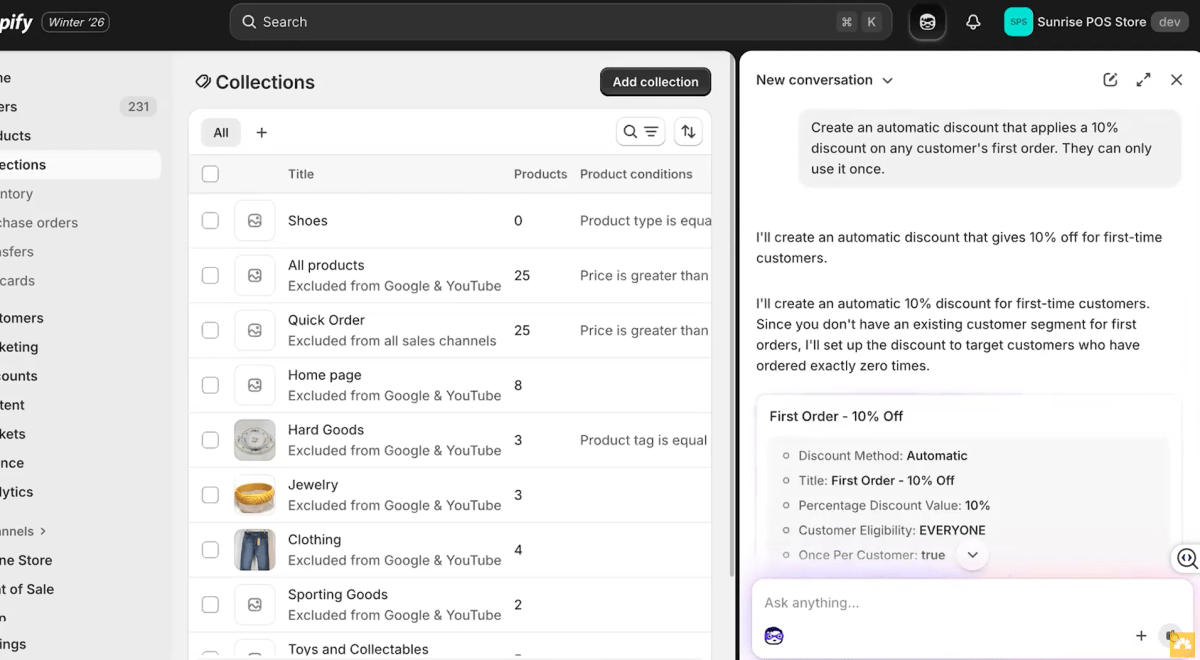Select the All view tab
The height and width of the screenshot is (660, 1200).
tap(221, 132)
